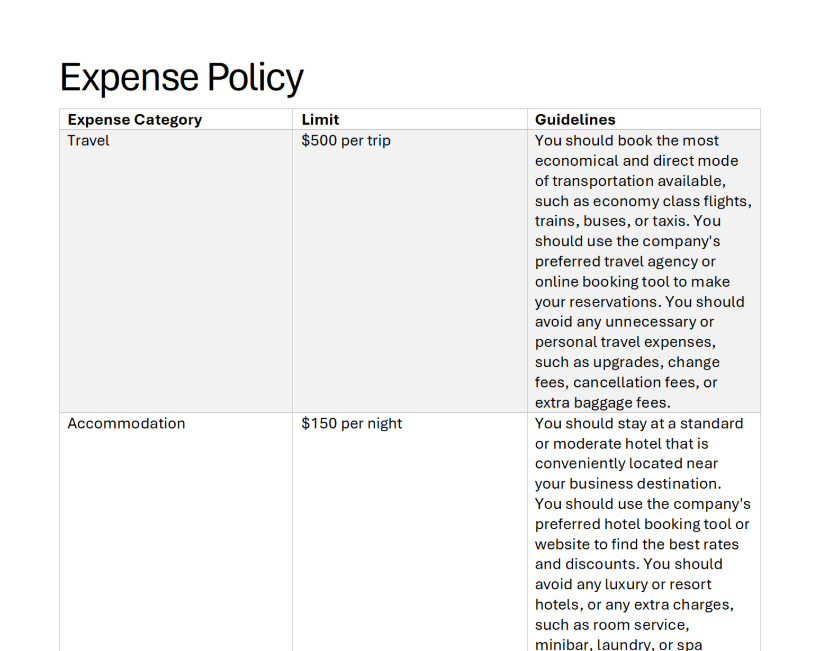Click the "extra baggage fees" text
This screenshot has height=651, width=829.
tap(602, 403)
